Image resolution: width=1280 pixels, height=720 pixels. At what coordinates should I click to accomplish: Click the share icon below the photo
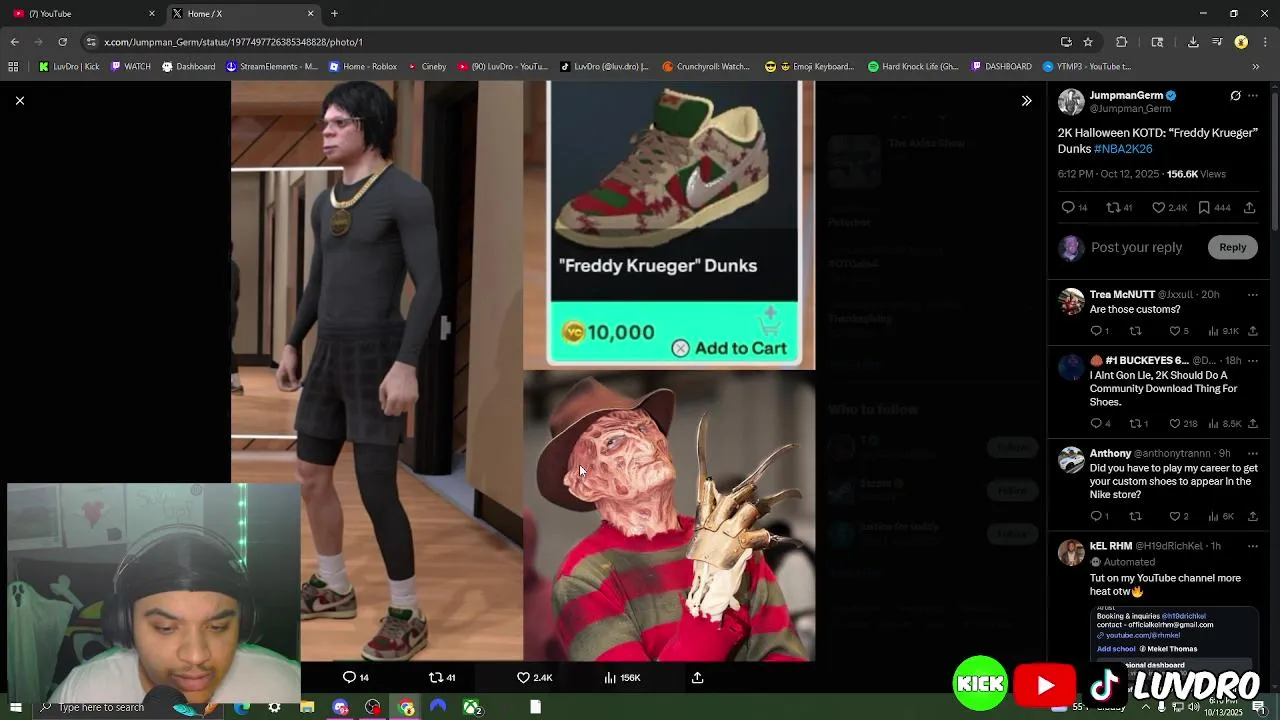(698, 677)
